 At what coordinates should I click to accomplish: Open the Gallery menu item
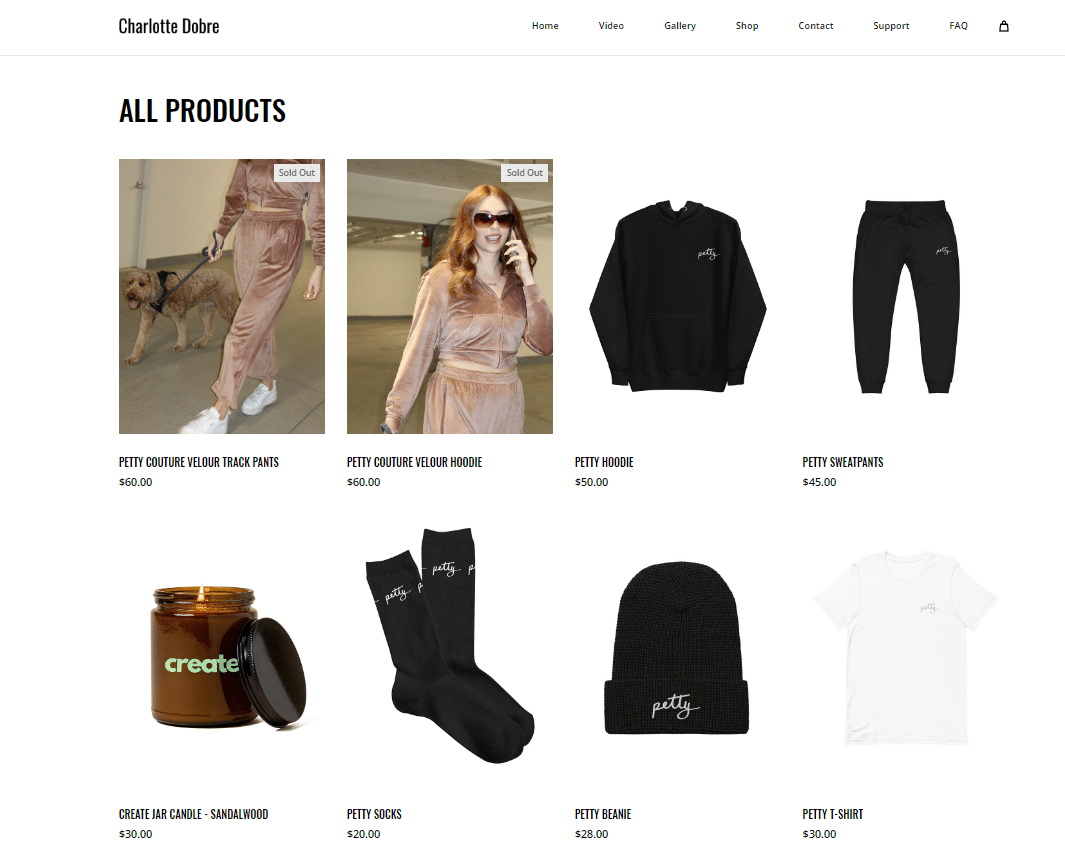pos(679,26)
